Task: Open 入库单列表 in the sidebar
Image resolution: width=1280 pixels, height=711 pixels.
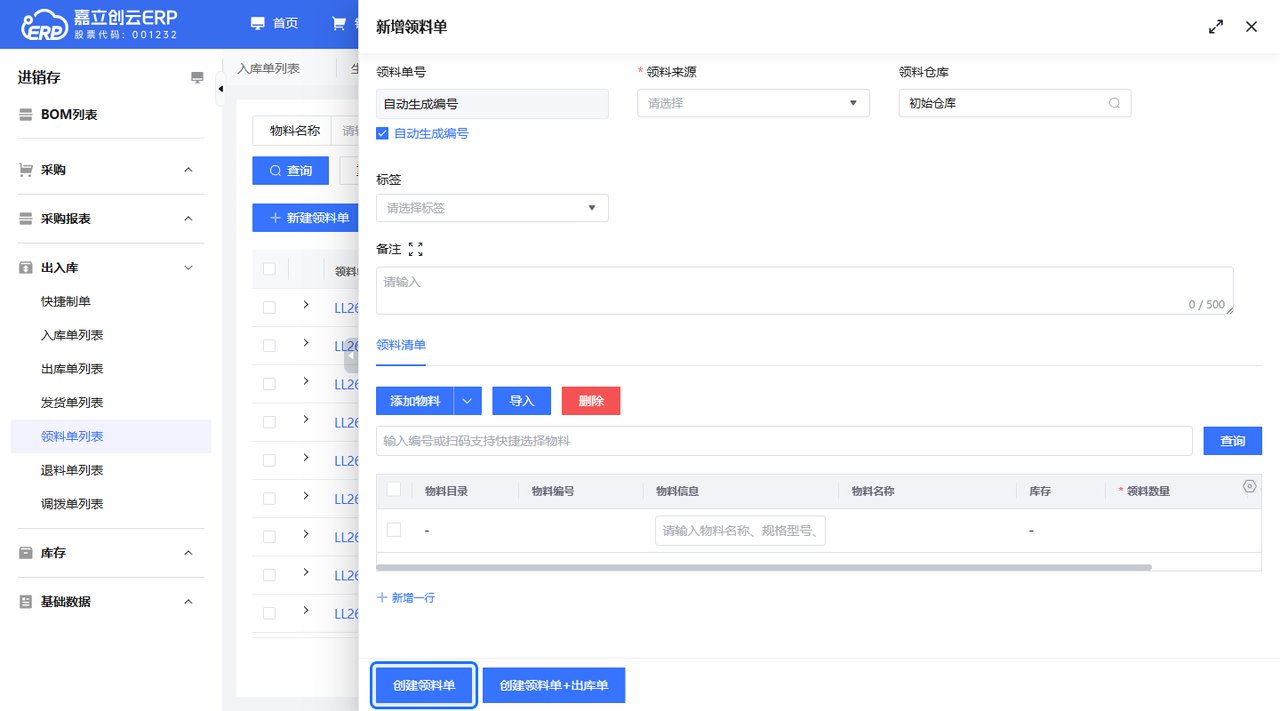Action: [72, 336]
